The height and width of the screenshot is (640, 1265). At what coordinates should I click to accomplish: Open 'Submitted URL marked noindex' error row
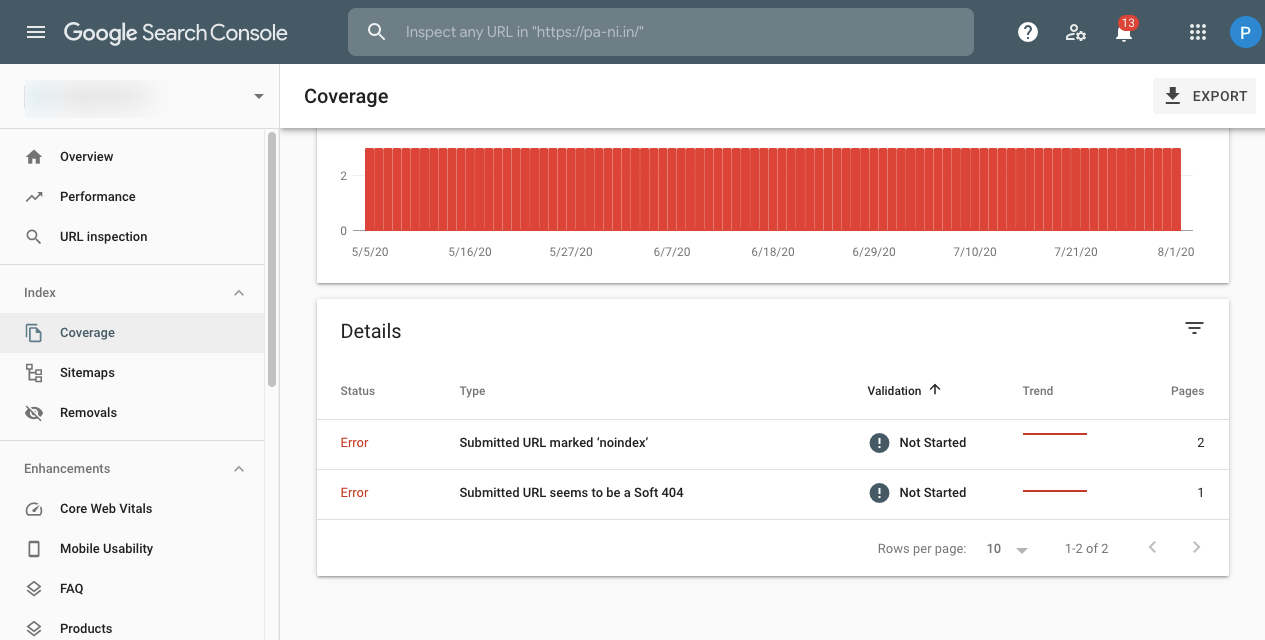(x=772, y=443)
